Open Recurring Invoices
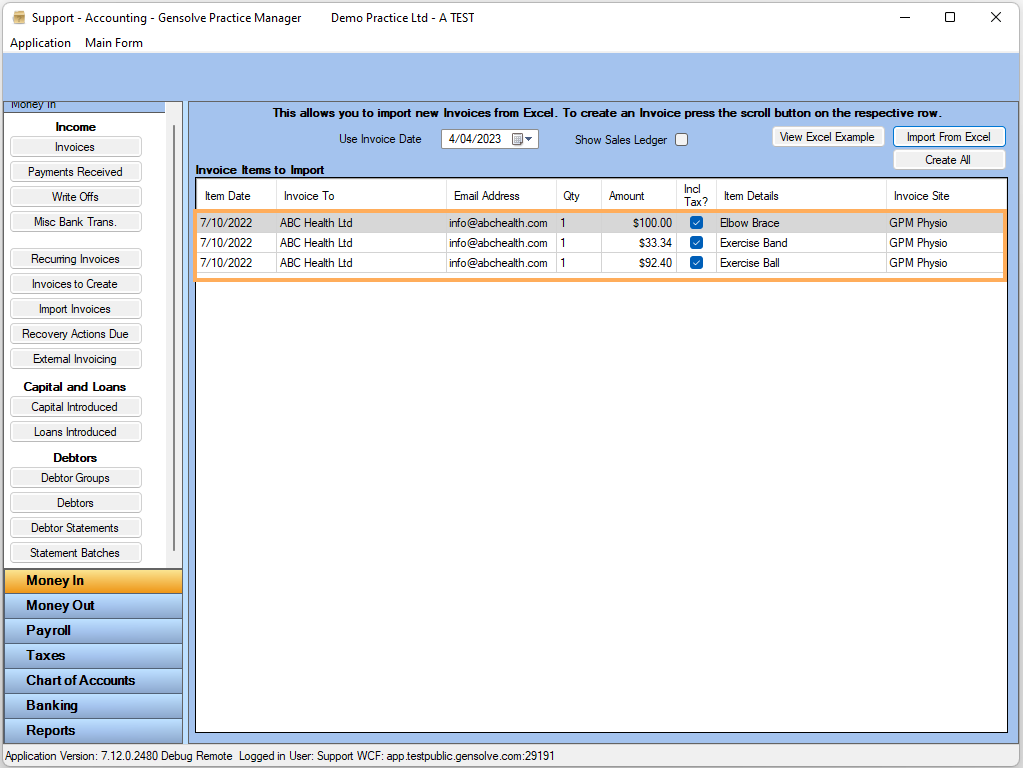1023x768 pixels. 75,258
